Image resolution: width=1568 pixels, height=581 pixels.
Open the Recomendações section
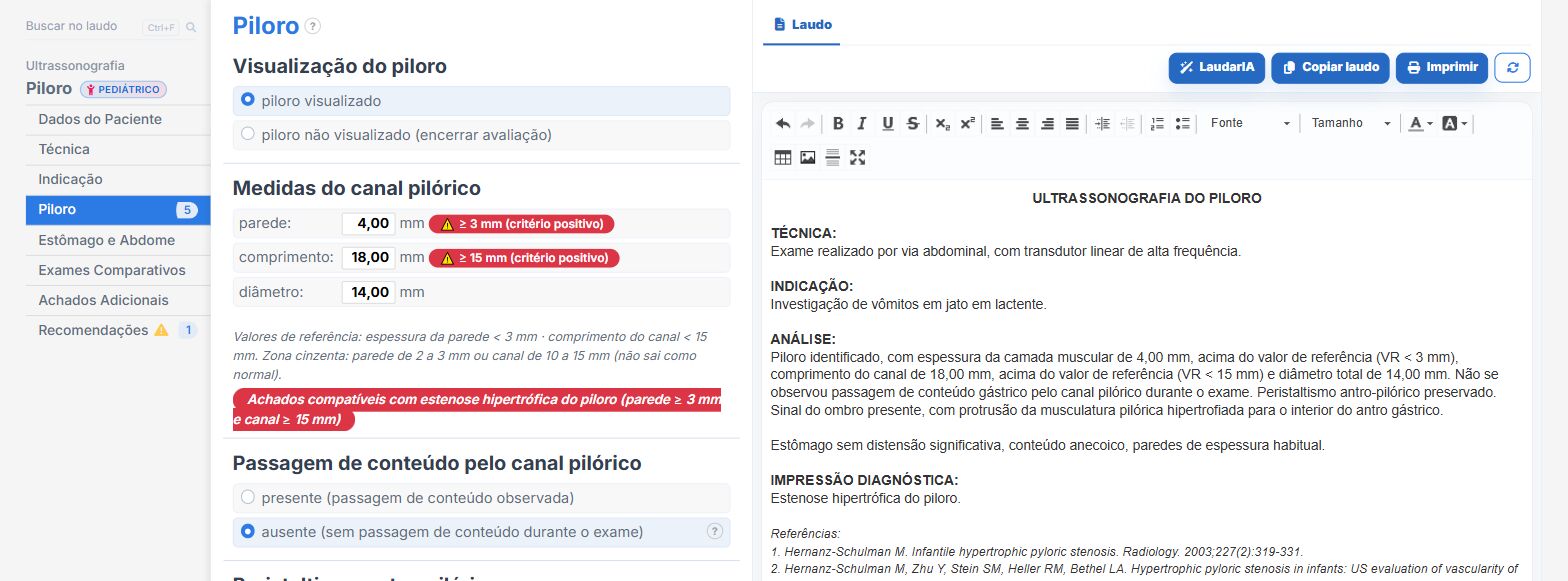118,330
